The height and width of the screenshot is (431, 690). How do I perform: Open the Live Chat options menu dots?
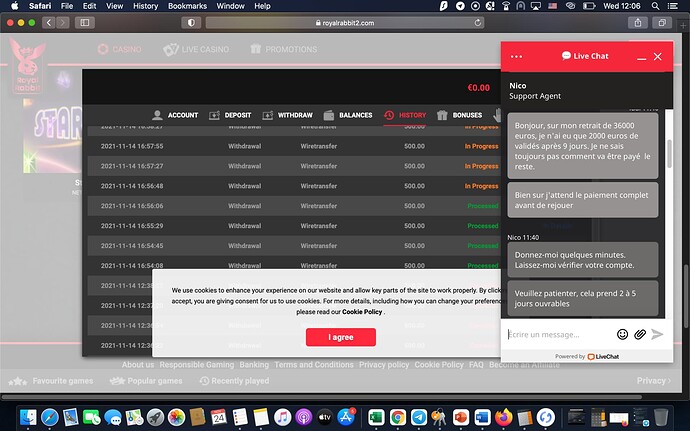tap(516, 56)
